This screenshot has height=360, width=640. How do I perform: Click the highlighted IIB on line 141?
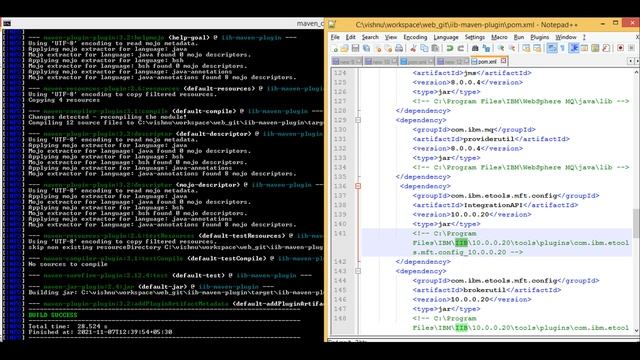pyautogui.click(x=461, y=243)
